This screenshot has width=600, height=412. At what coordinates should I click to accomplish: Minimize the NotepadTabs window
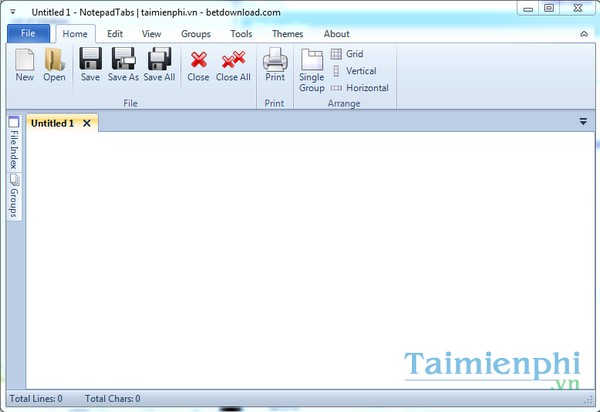(x=528, y=8)
